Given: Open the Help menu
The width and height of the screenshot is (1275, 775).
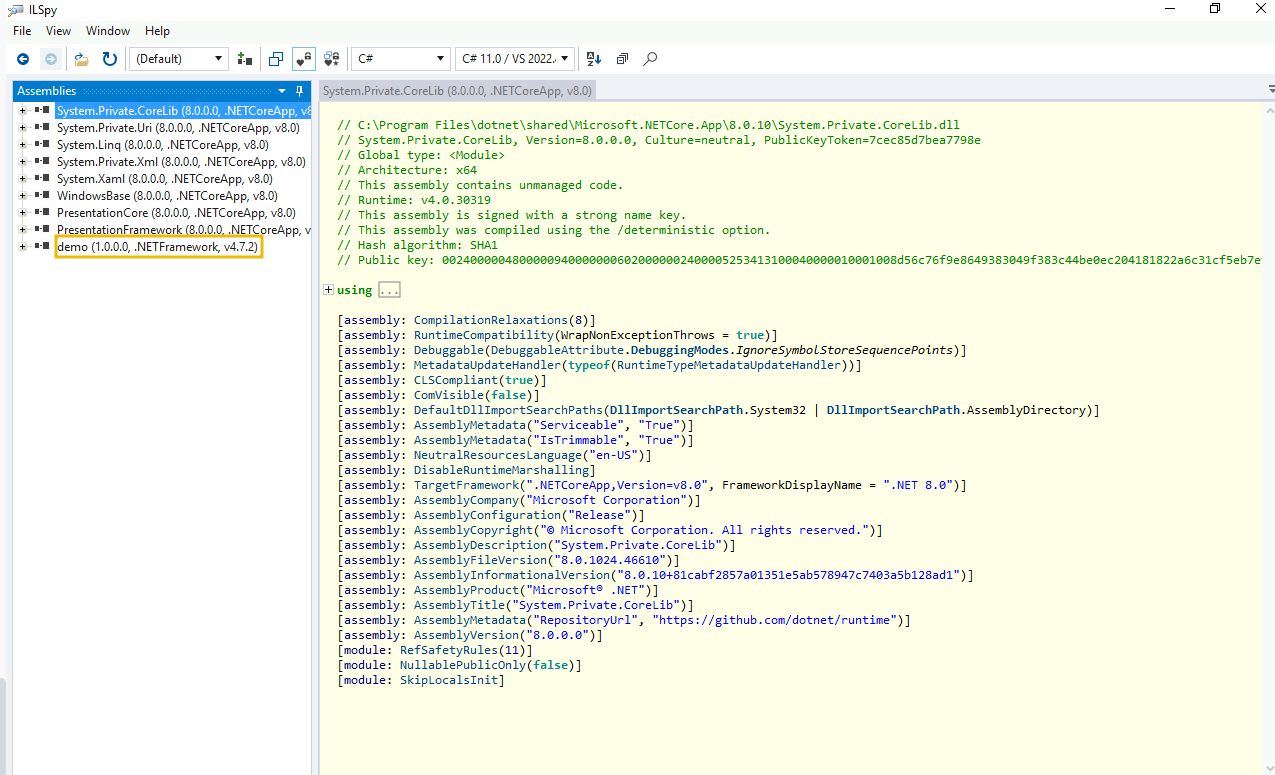Looking at the screenshot, I should click(x=157, y=31).
